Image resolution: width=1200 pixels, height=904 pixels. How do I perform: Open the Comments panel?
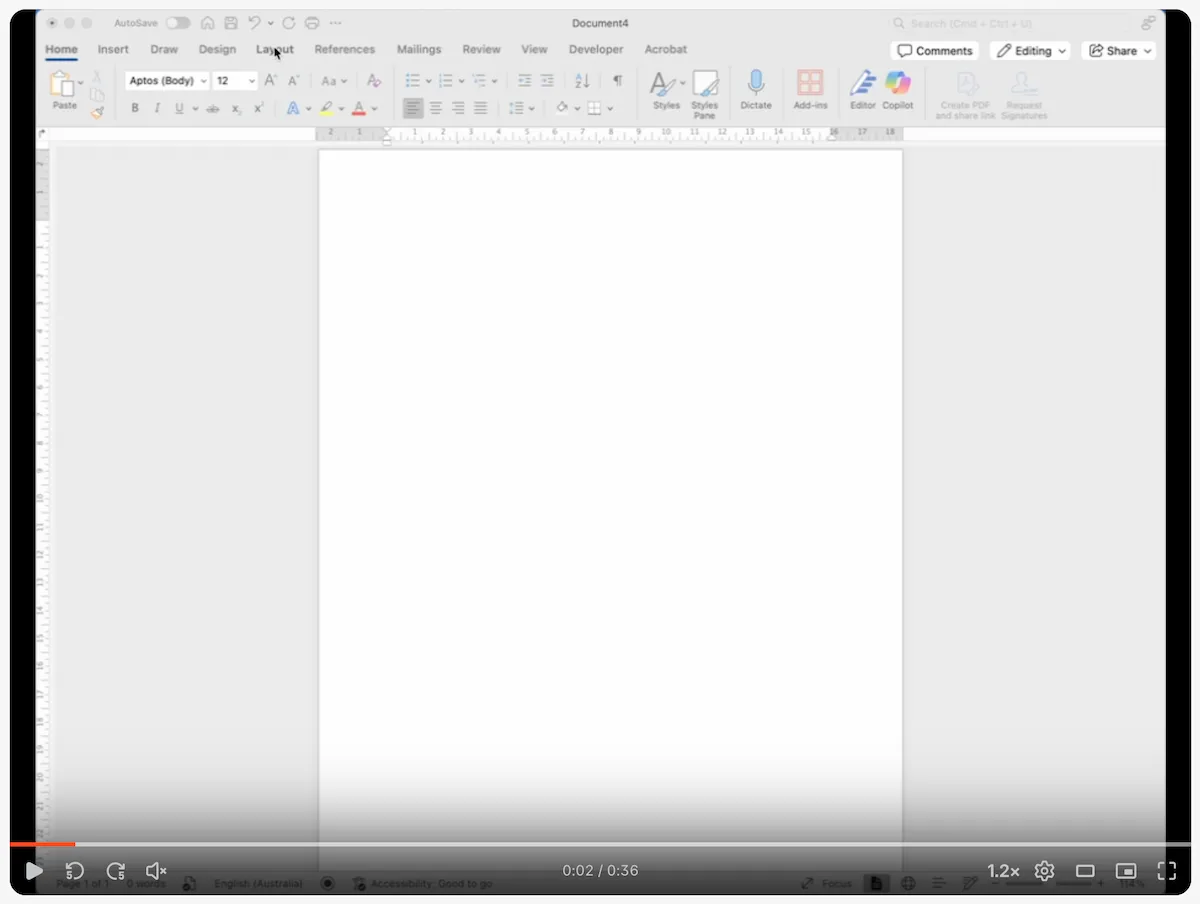coord(934,50)
